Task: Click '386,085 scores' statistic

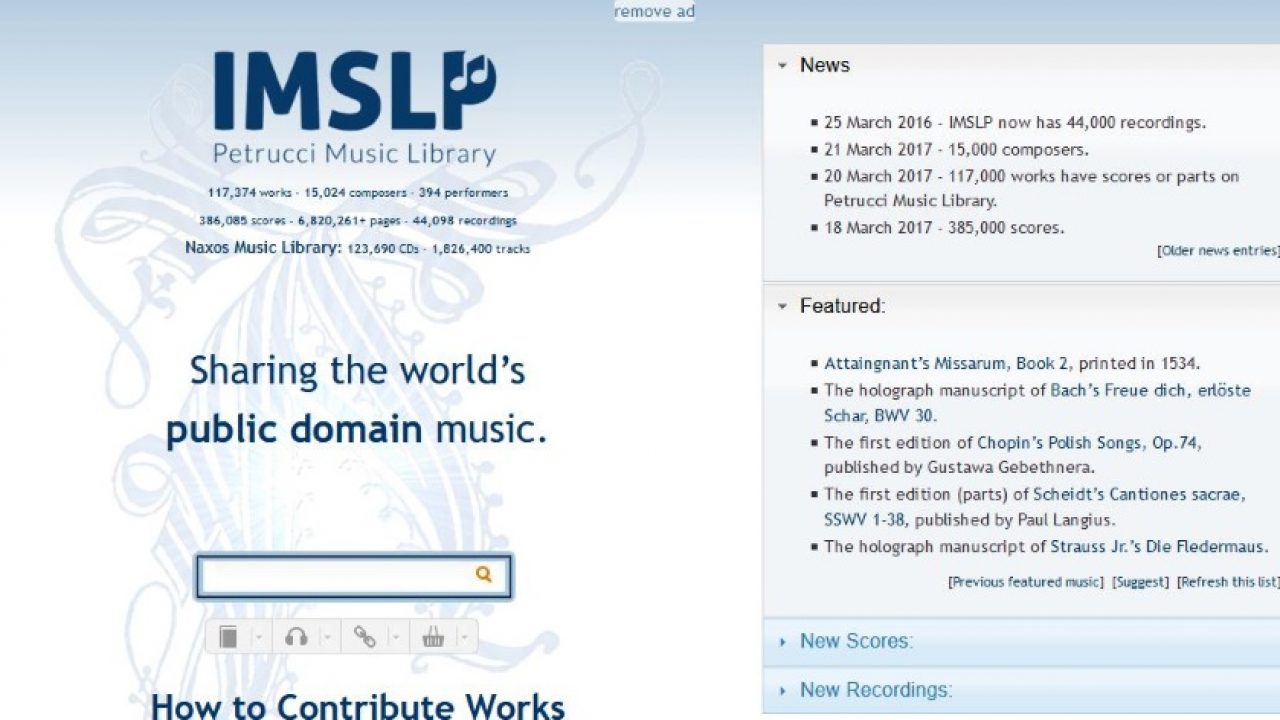Action: (241, 221)
